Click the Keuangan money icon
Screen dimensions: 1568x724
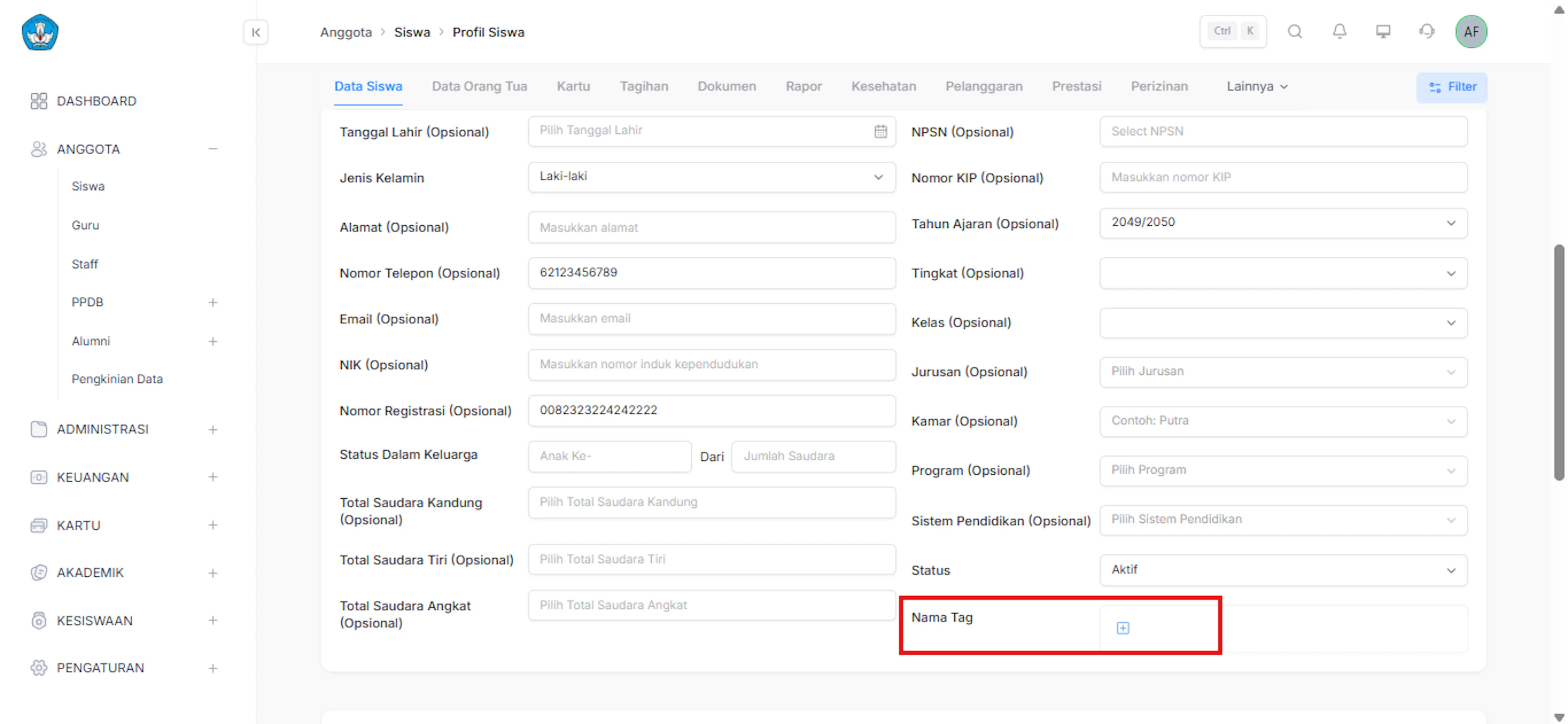click(x=39, y=477)
